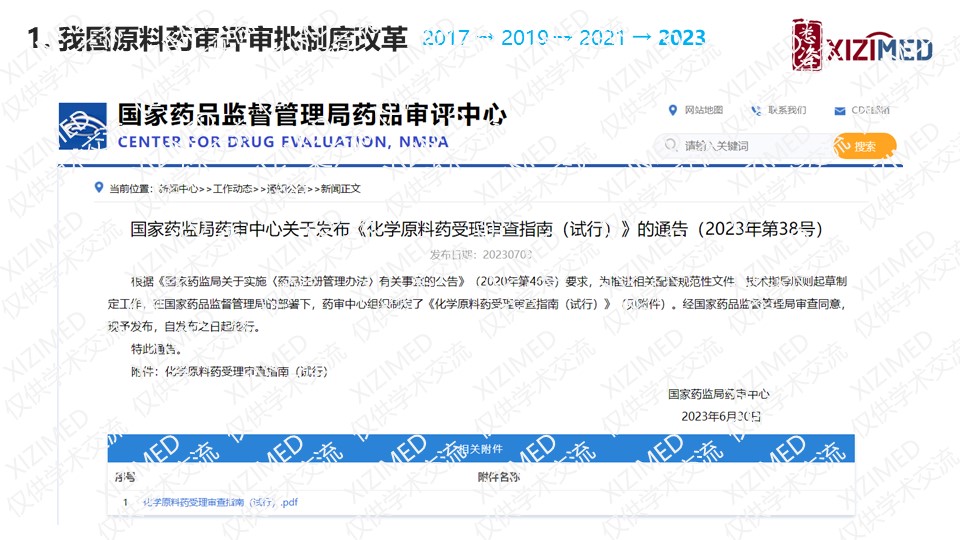The height and width of the screenshot is (540, 960).
Task: Click the CDE logo emblem
Action: (84, 126)
